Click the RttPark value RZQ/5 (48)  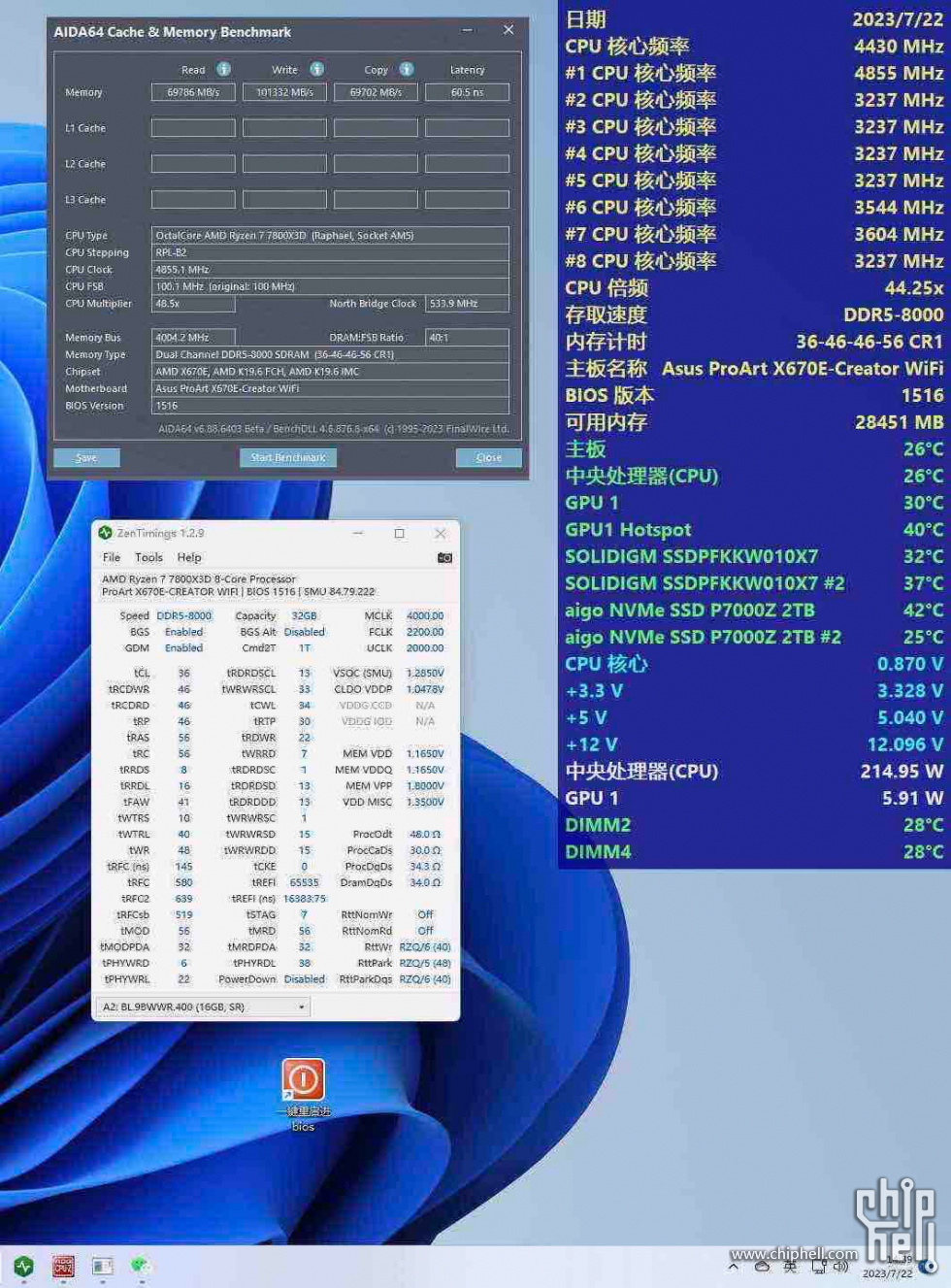click(x=425, y=963)
